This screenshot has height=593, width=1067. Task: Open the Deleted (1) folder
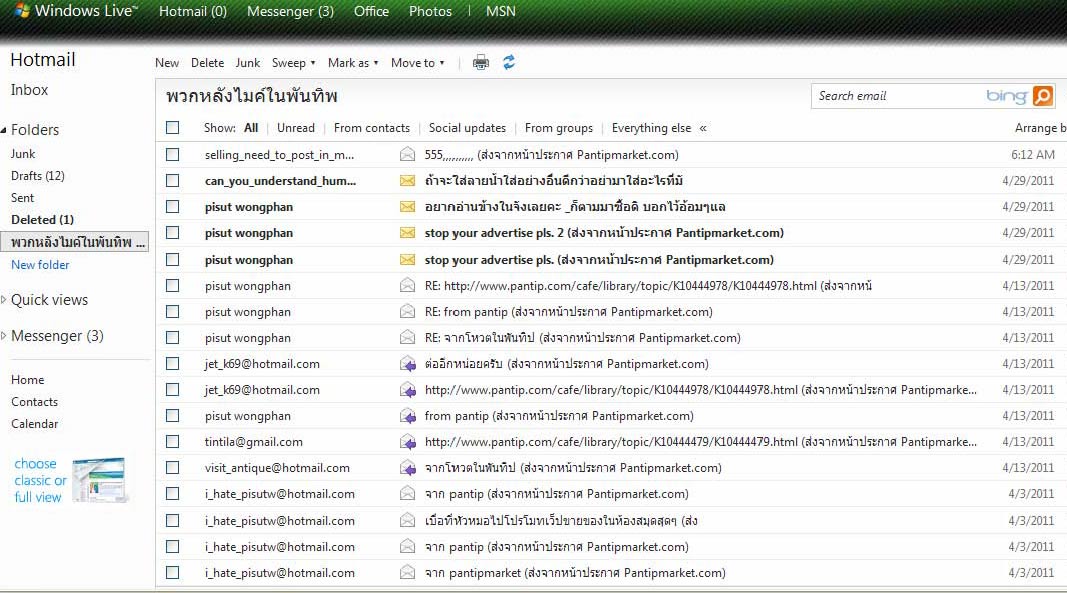pyautogui.click(x=42, y=220)
